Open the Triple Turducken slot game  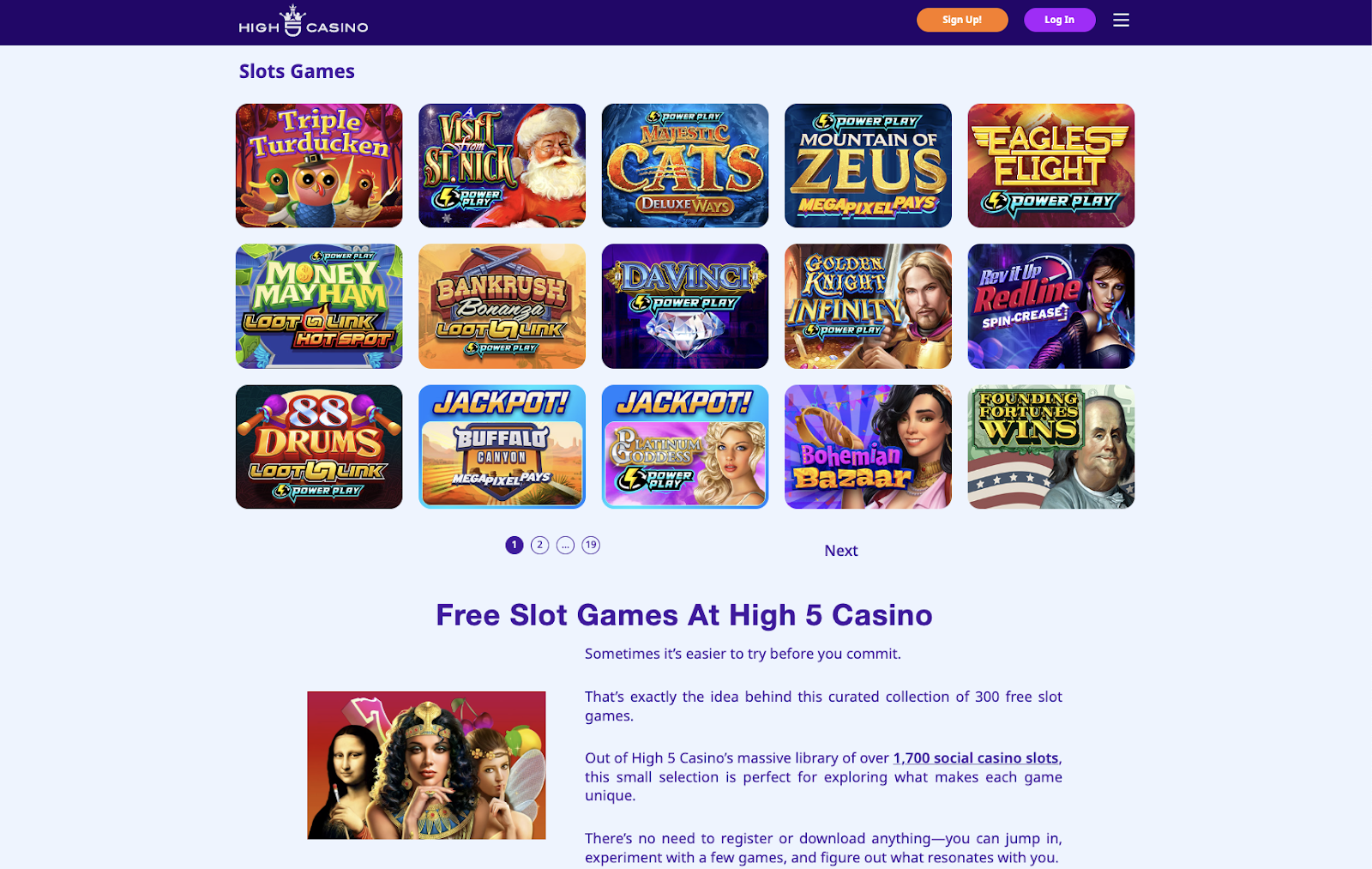319,166
